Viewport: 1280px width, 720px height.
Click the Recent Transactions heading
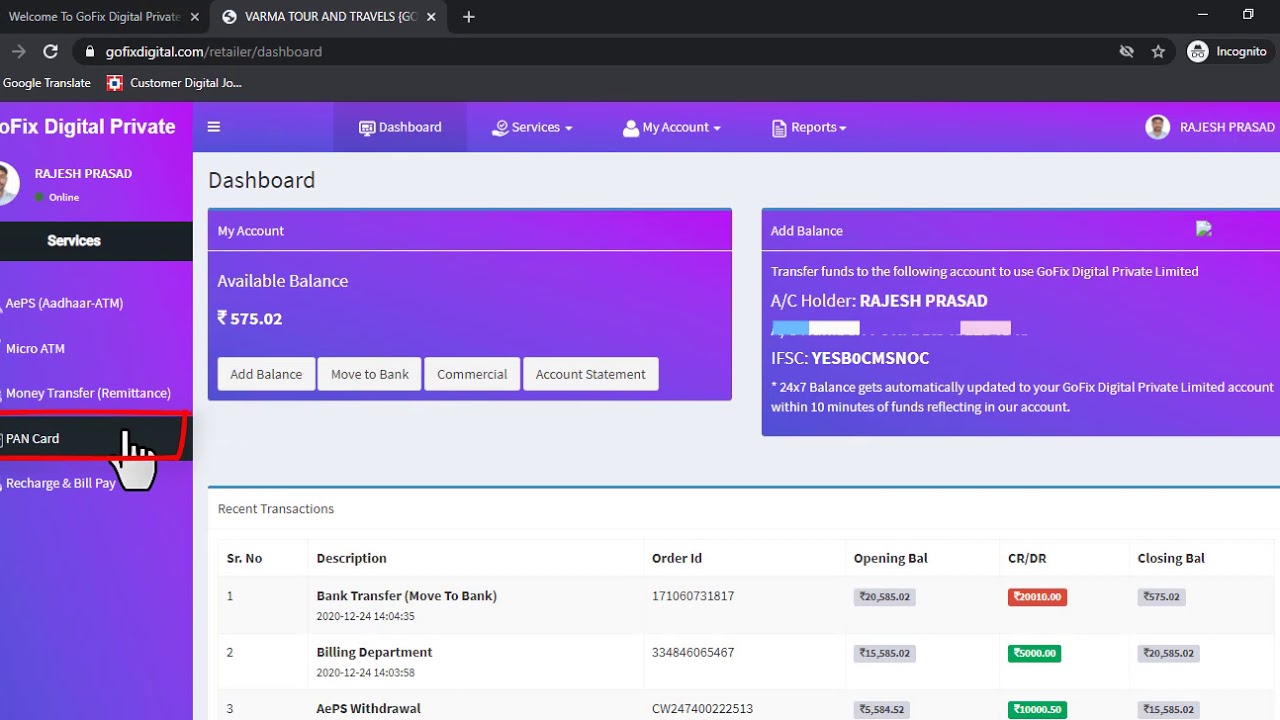click(276, 509)
